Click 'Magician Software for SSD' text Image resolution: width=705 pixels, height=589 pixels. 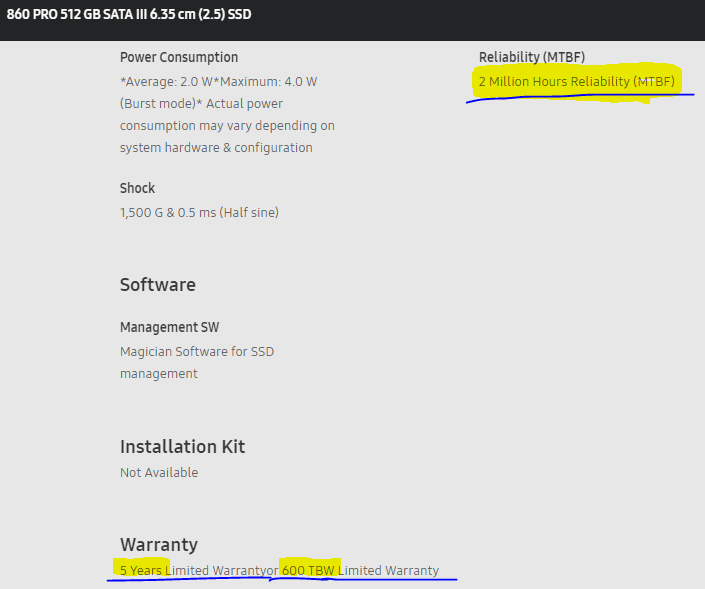[x=197, y=352]
